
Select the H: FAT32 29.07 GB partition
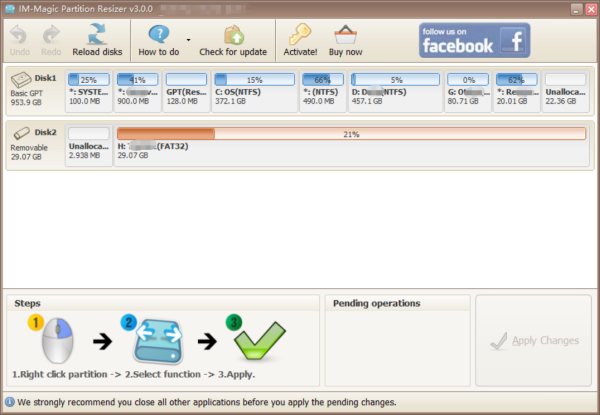click(x=351, y=145)
